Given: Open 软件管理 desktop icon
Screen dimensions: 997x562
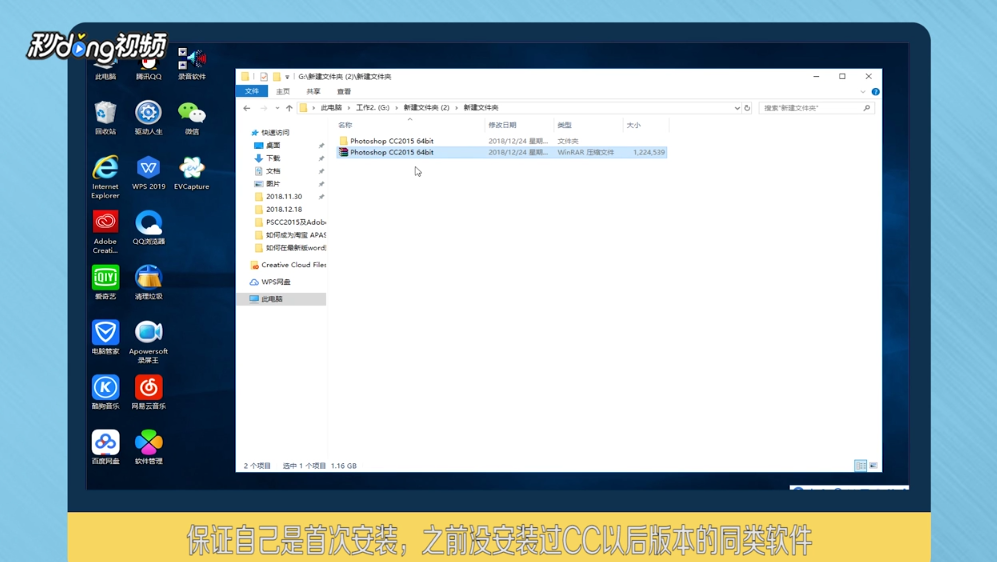Looking at the screenshot, I should pyautogui.click(x=148, y=447).
